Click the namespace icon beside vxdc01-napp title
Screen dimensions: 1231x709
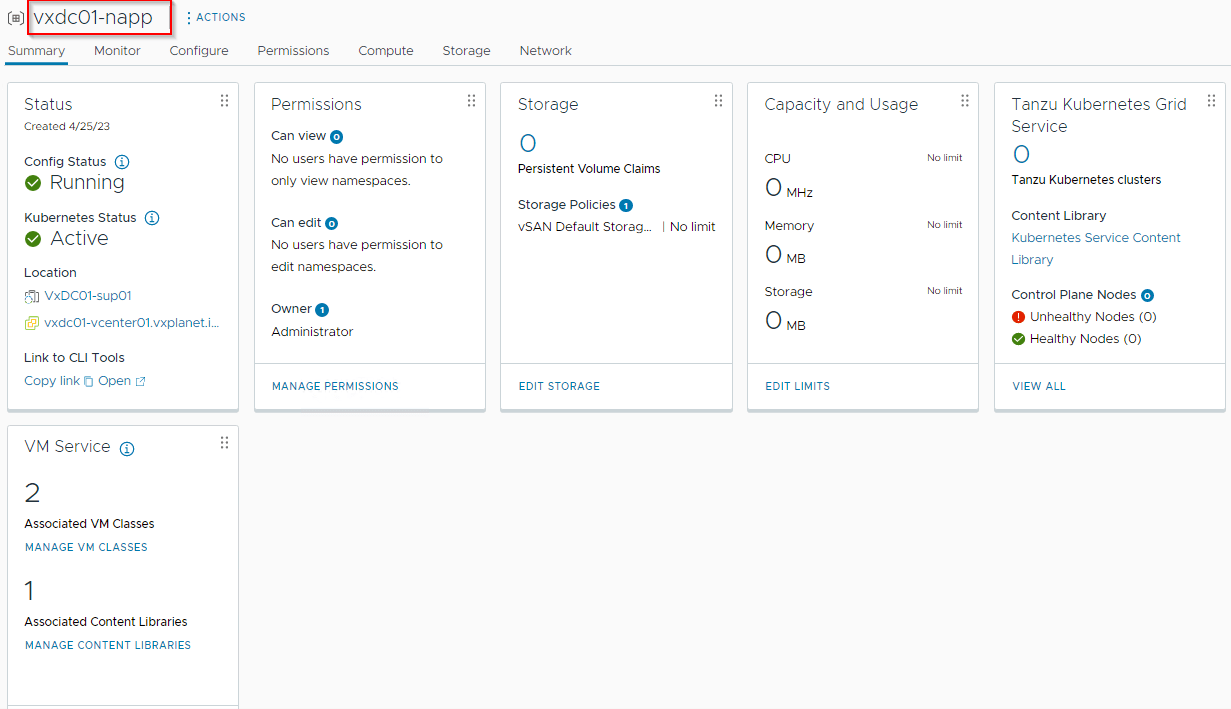pyautogui.click(x=16, y=18)
